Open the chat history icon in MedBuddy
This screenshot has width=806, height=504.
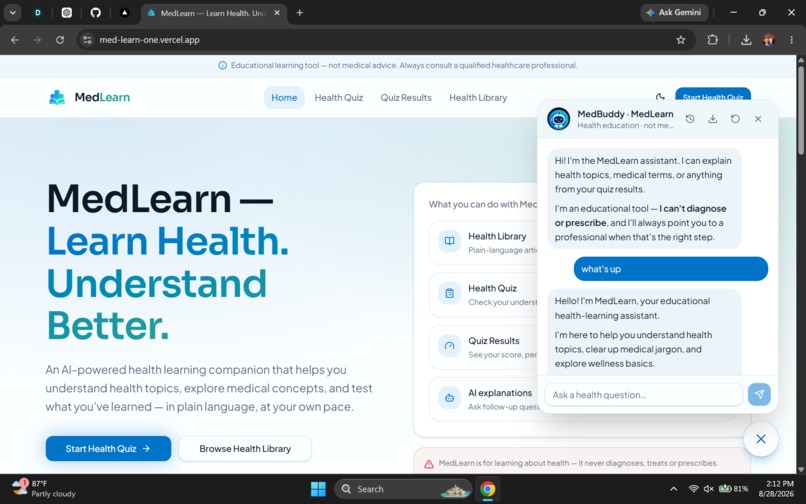click(x=690, y=119)
